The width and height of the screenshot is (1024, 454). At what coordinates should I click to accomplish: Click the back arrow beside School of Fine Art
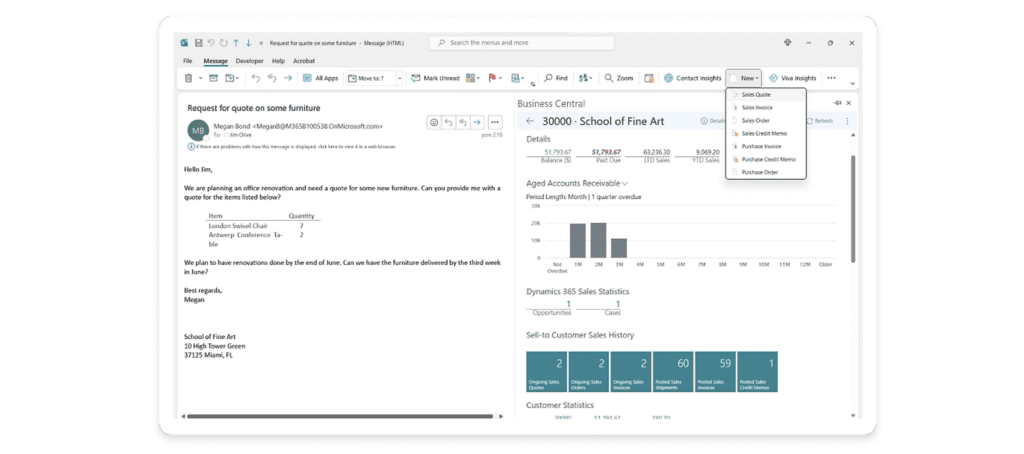click(x=530, y=121)
